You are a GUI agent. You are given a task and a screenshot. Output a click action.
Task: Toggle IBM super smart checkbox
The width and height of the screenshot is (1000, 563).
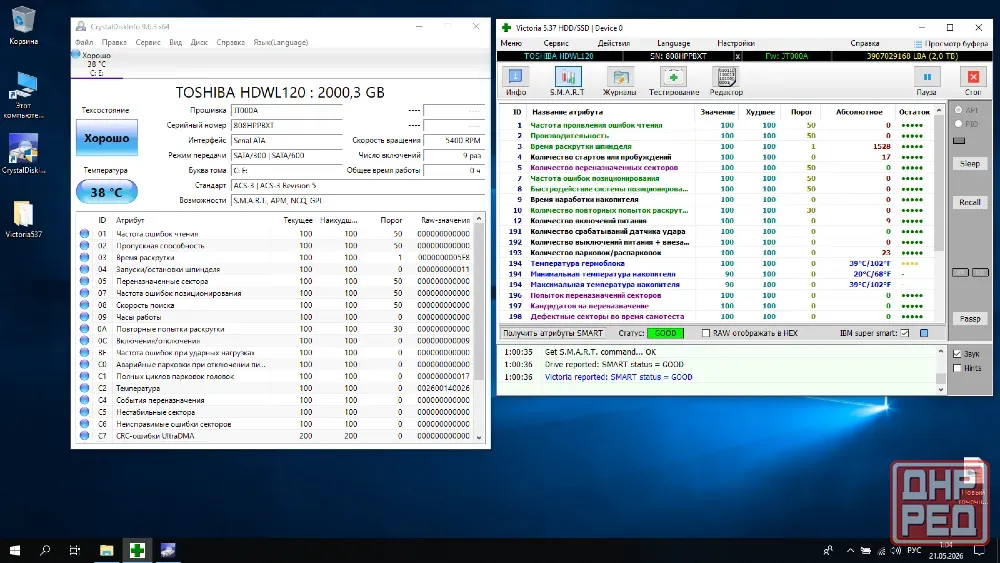905,333
